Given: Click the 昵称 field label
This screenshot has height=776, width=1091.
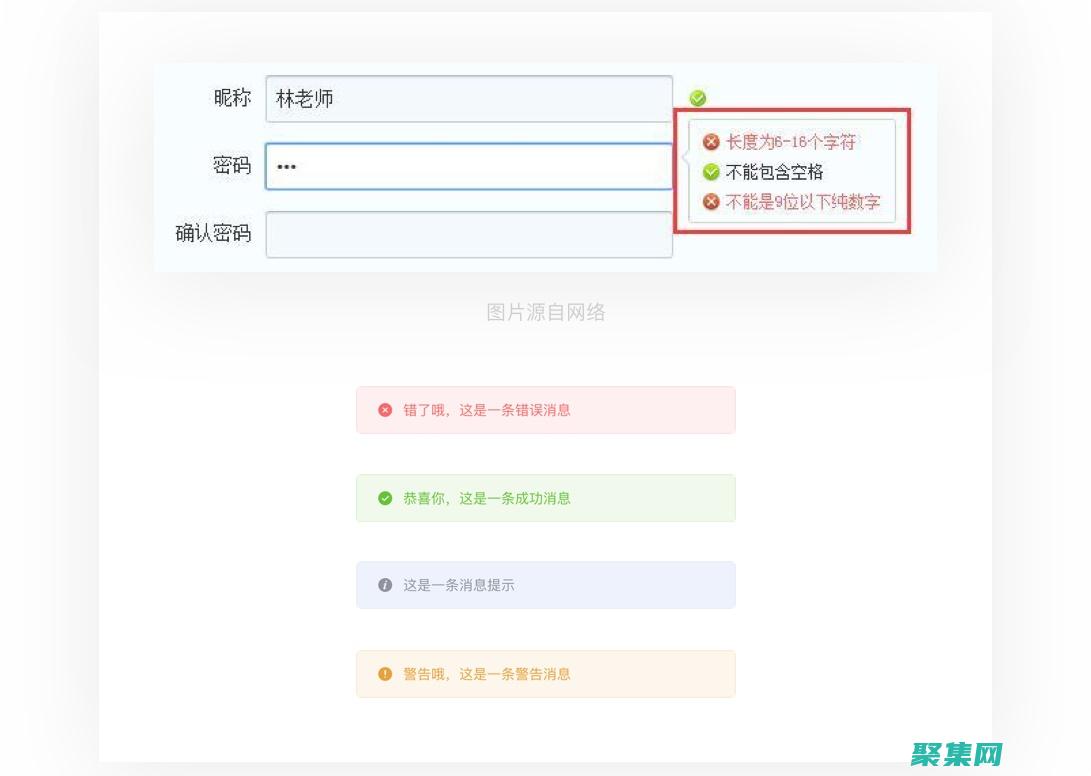Looking at the screenshot, I should tap(232, 98).
